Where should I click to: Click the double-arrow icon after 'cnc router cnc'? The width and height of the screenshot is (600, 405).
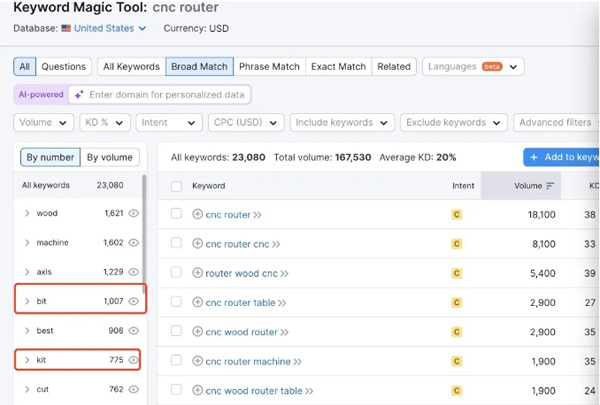276,244
